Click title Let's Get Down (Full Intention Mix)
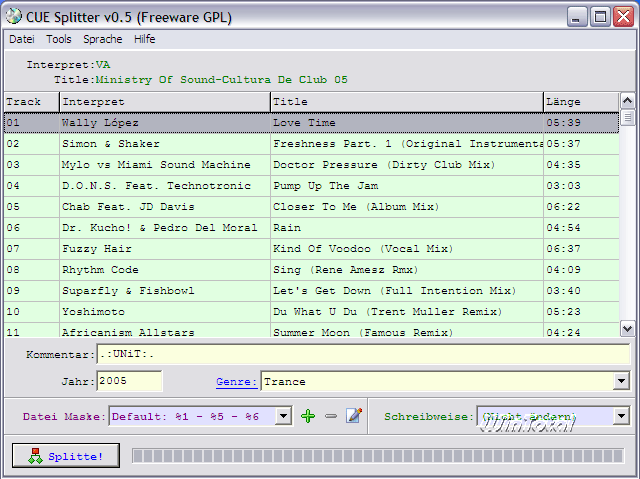This screenshot has width=640, height=479. [407, 291]
